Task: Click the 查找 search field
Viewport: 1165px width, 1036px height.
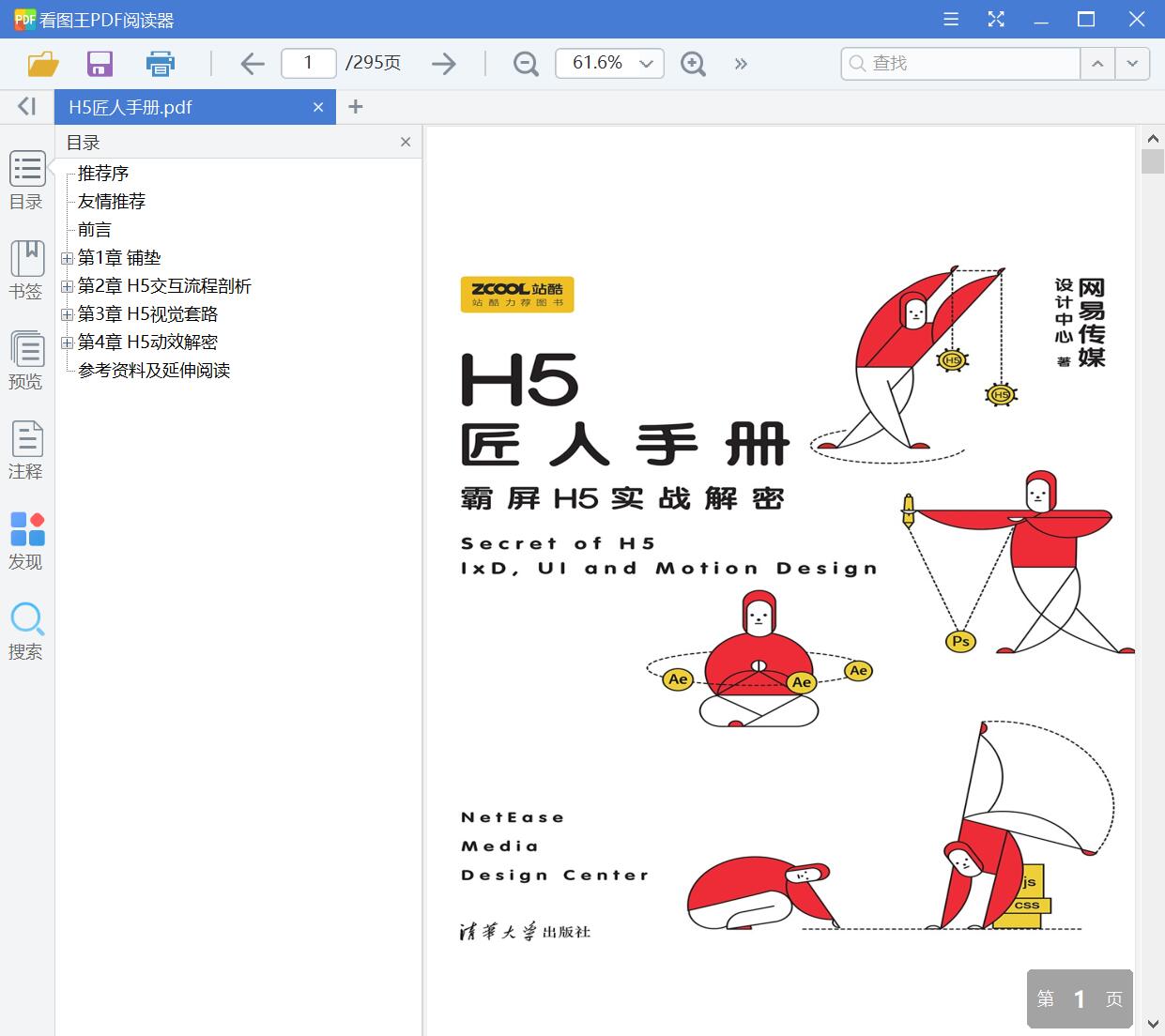Action: tap(960, 63)
